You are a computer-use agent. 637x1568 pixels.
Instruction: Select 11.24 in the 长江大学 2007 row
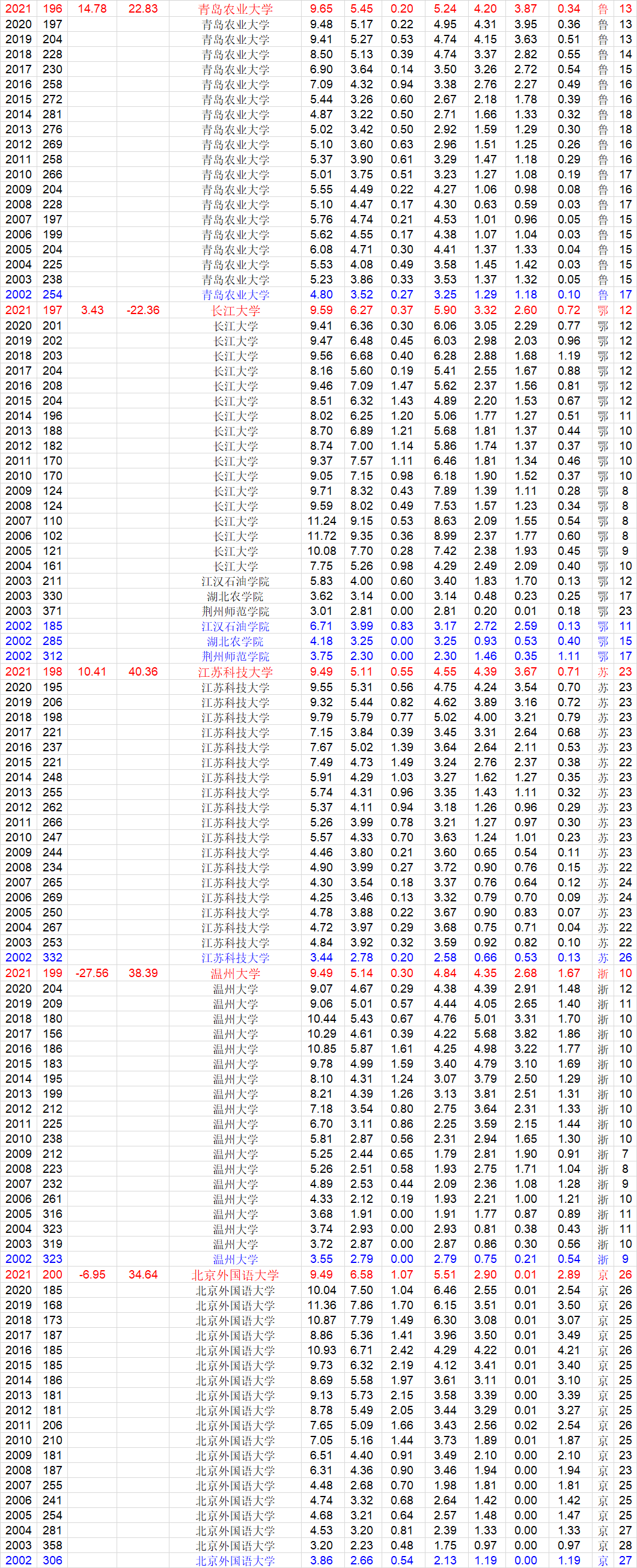point(322,521)
